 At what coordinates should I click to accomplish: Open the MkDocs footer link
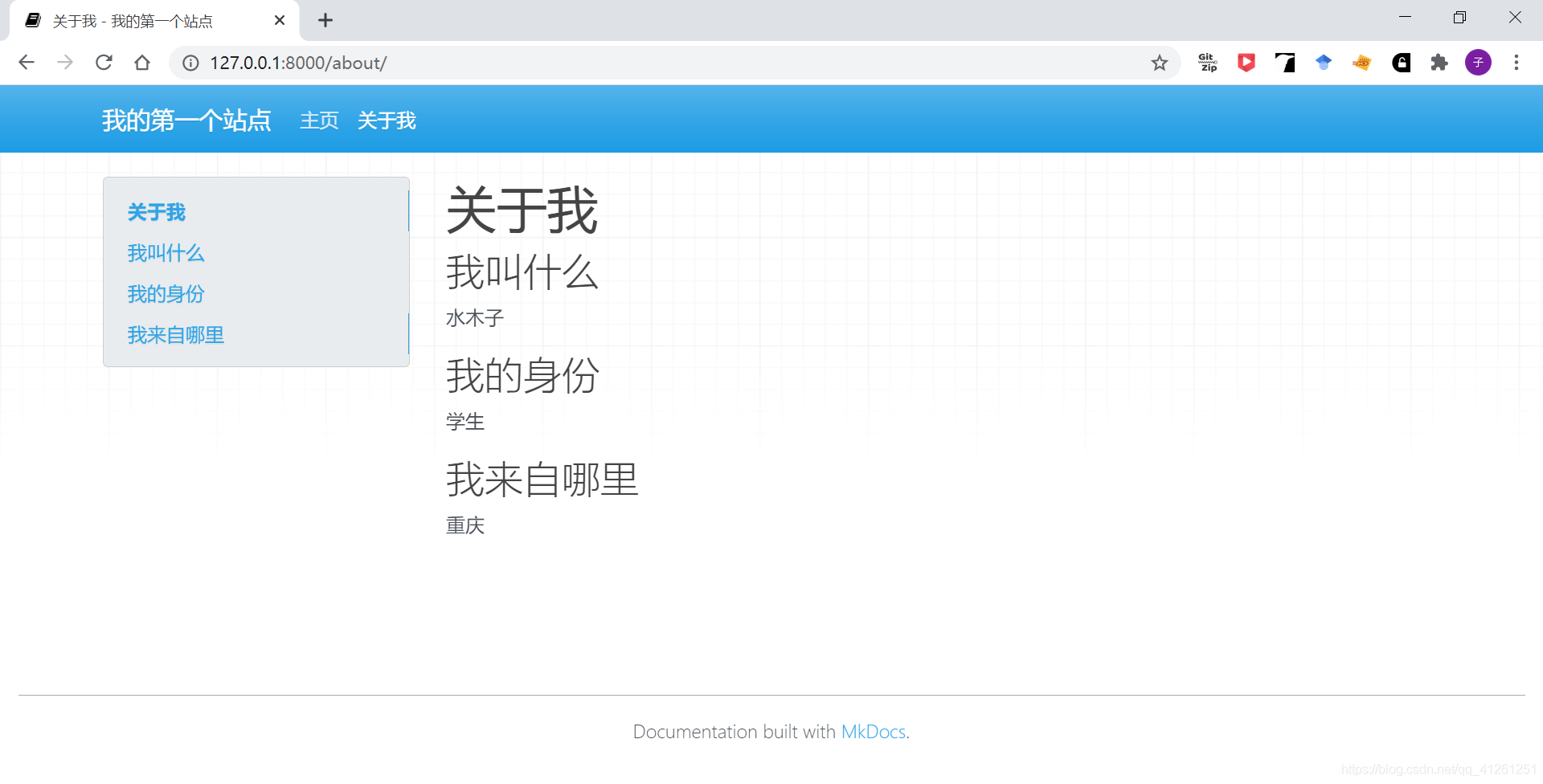click(x=874, y=732)
